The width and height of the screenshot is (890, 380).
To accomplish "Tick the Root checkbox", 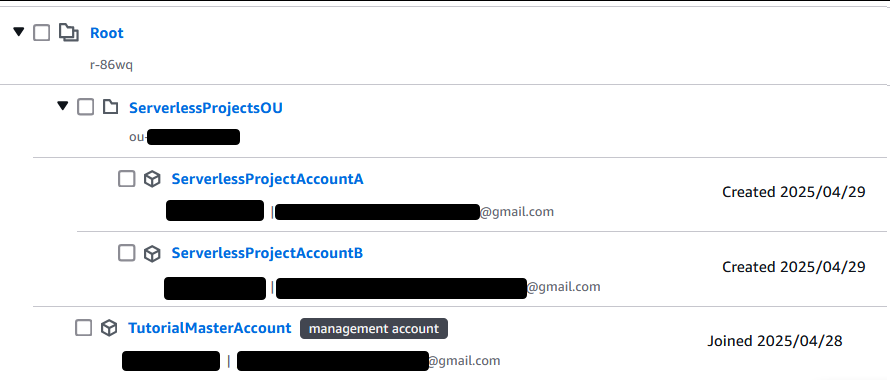I will click(41, 33).
